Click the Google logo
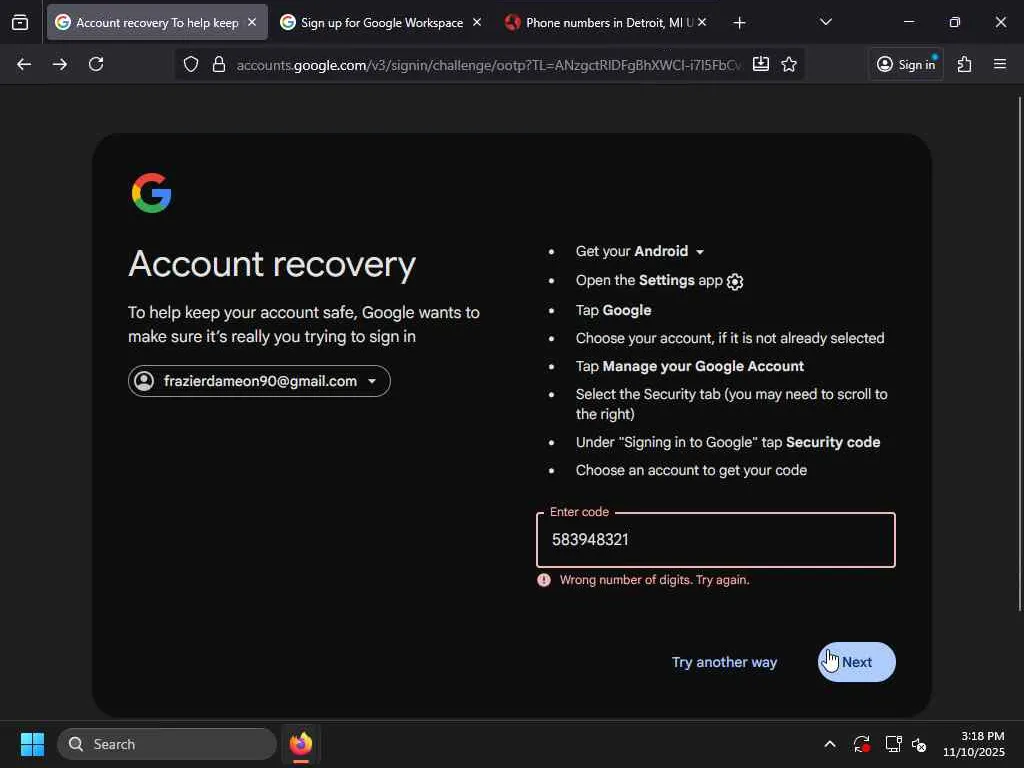 (152, 193)
